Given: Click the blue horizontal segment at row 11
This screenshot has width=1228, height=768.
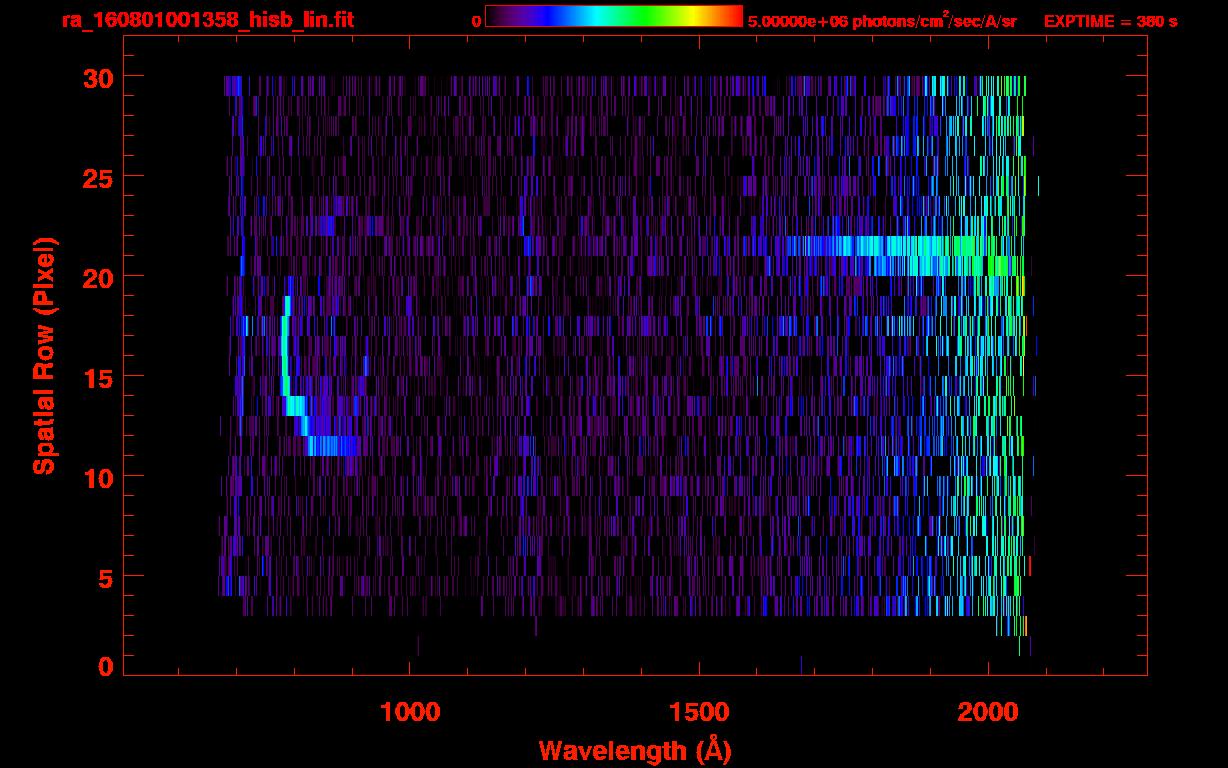Looking at the screenshot, I should tap(333, 446).
